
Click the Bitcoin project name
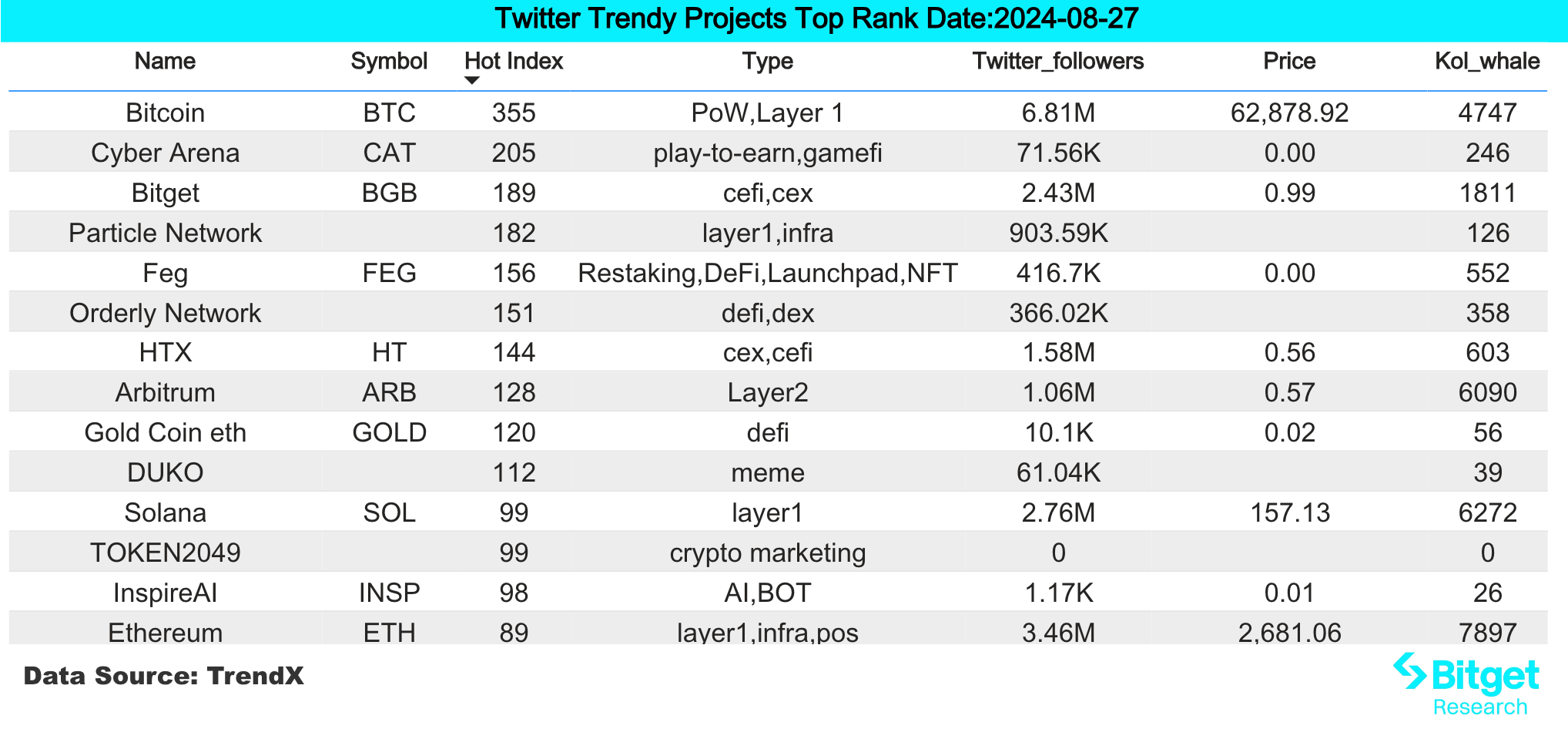point(165,113)
